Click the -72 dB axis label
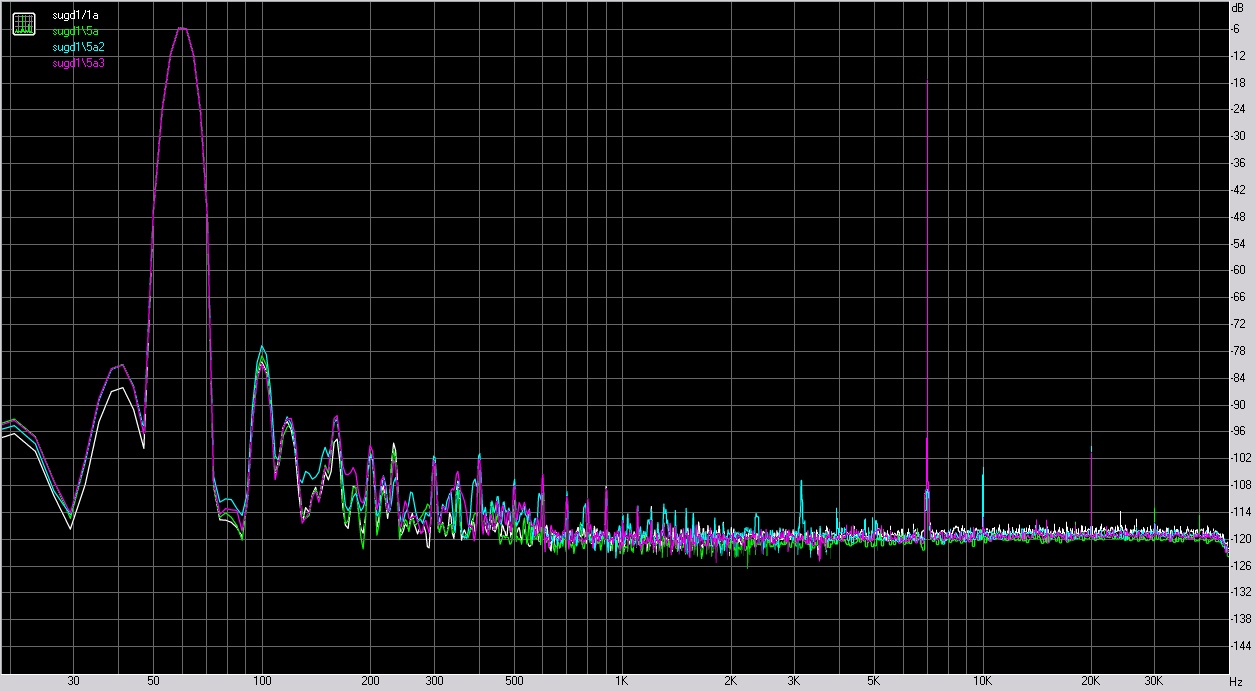 1237,324
